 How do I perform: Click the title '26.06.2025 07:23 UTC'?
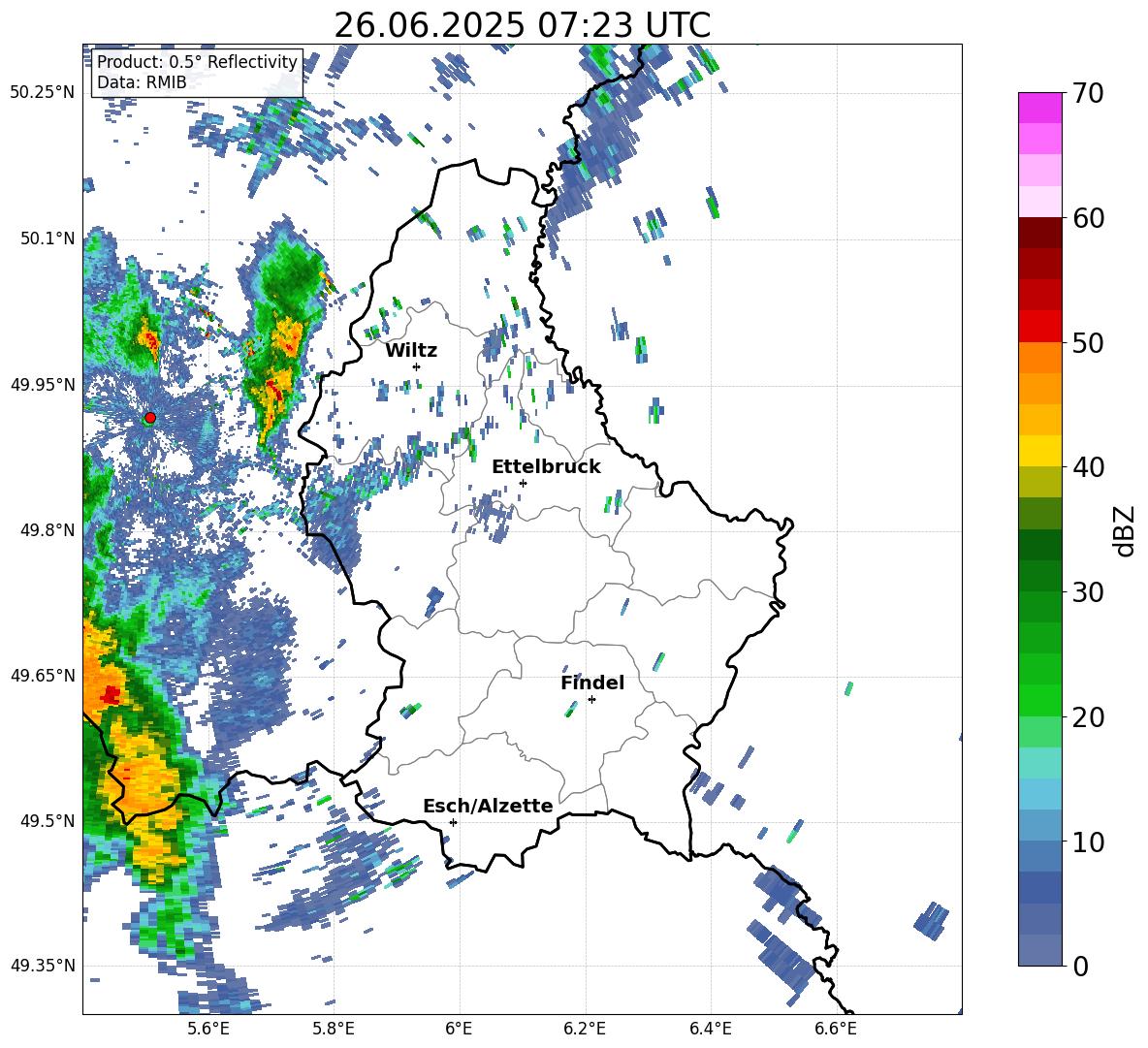click(522, 25)
